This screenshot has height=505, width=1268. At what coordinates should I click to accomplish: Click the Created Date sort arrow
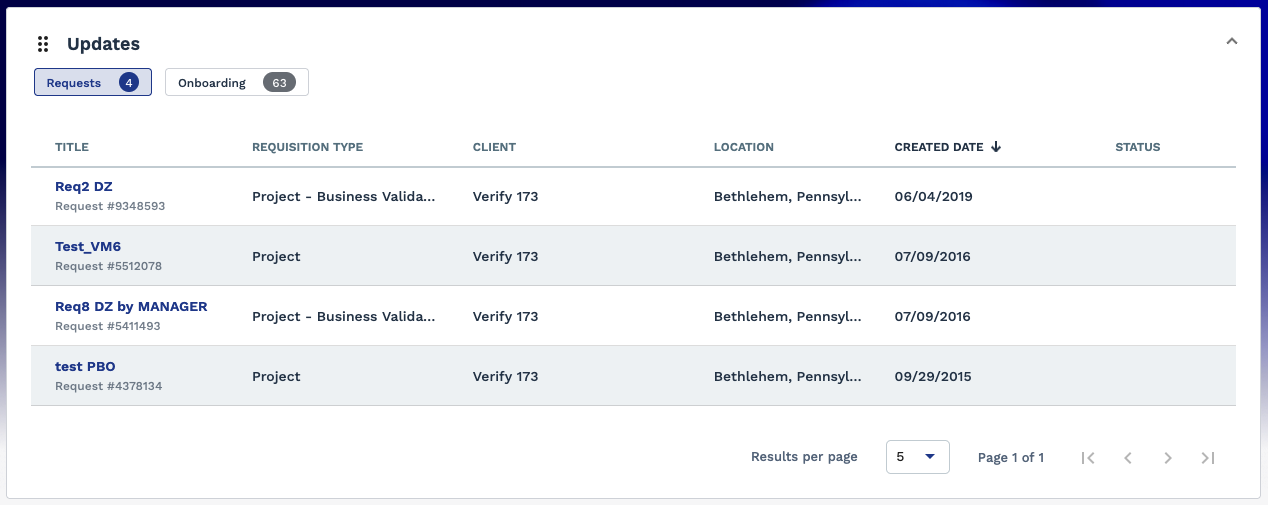tap(996, 147)
